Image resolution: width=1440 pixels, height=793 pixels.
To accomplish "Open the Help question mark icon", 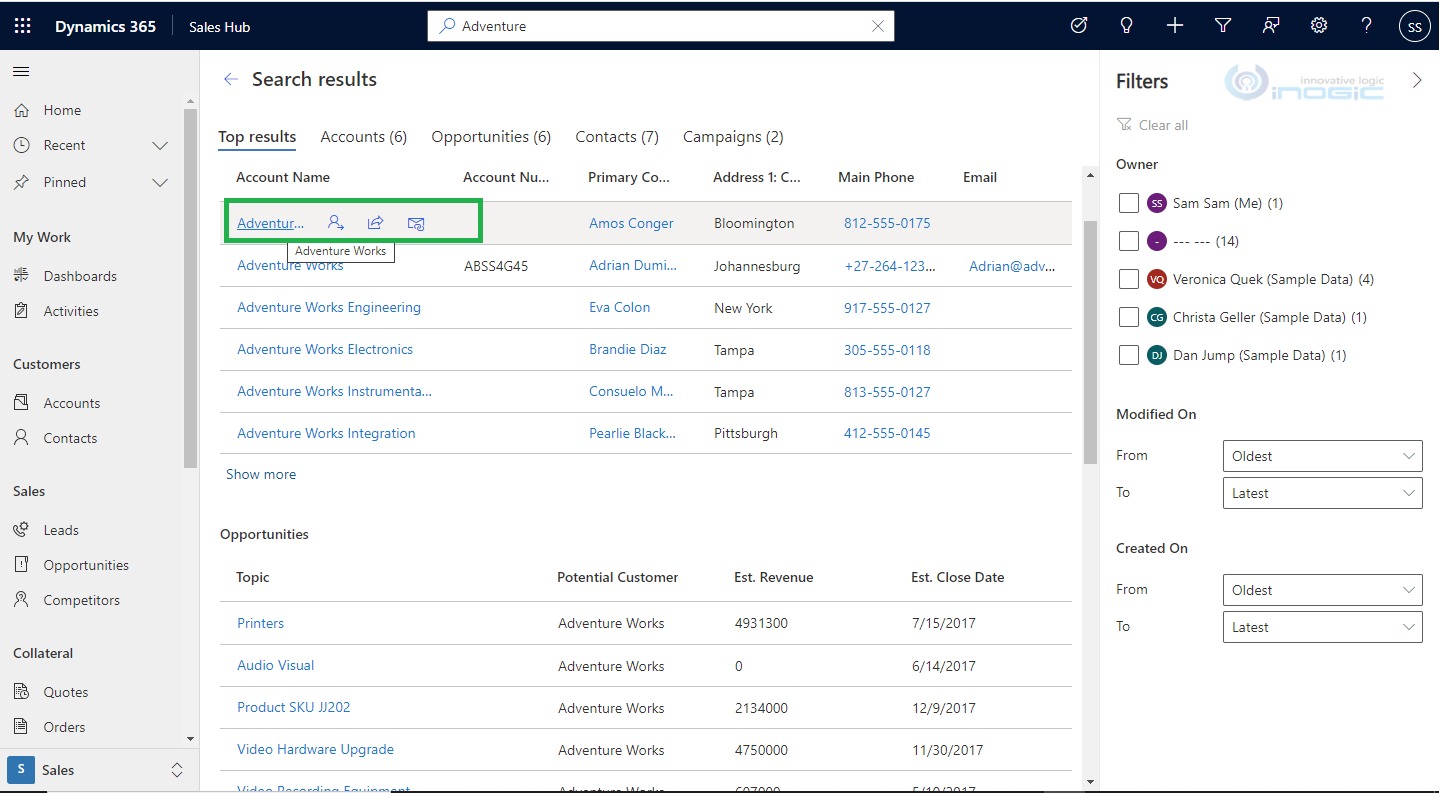I will click(1366, 25).
